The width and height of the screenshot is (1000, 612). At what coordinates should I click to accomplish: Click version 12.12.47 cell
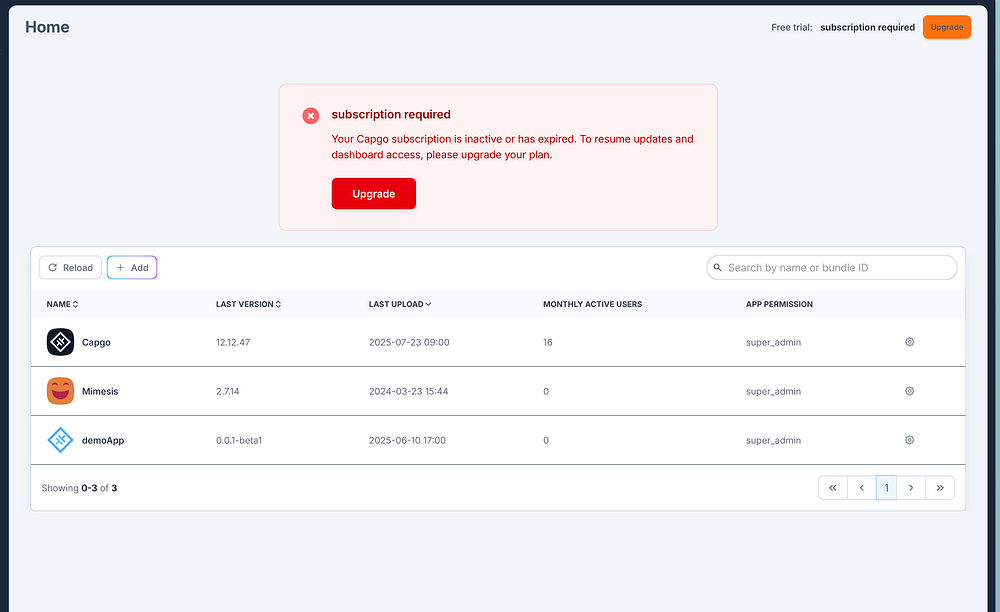pyautogui.click(x=233, y=342)
